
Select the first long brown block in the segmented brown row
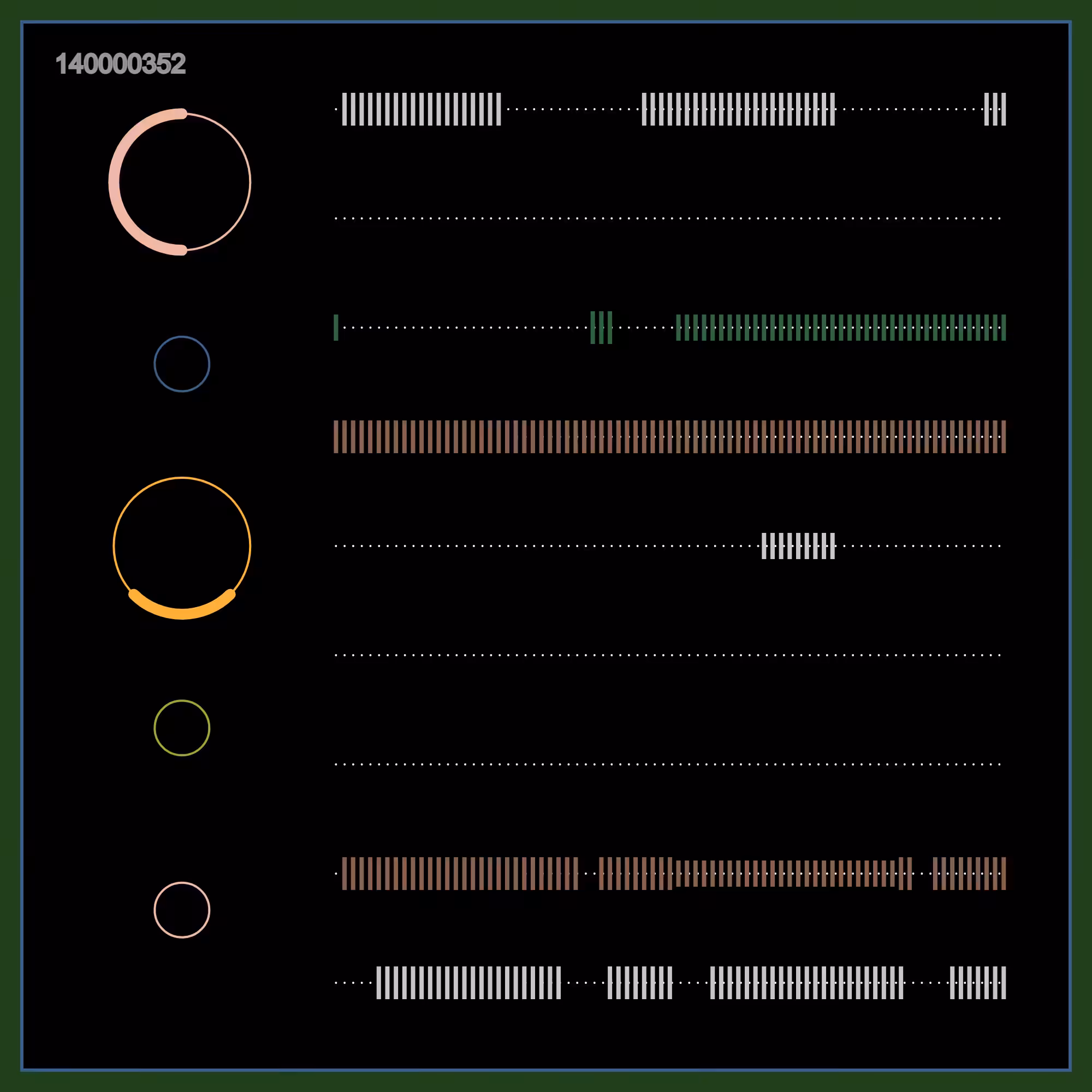point(460,874)
